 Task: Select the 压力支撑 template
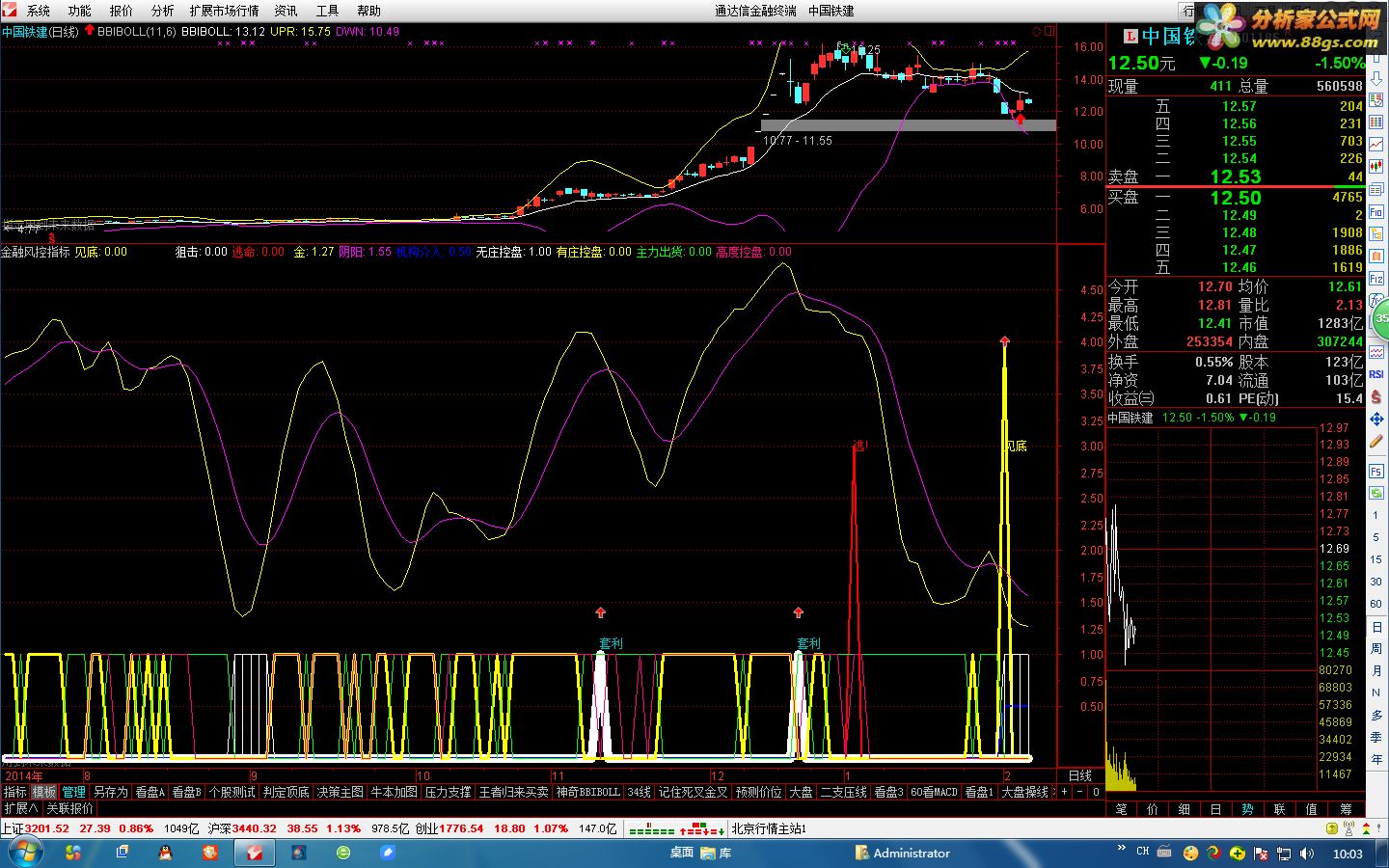click(449, 792)
